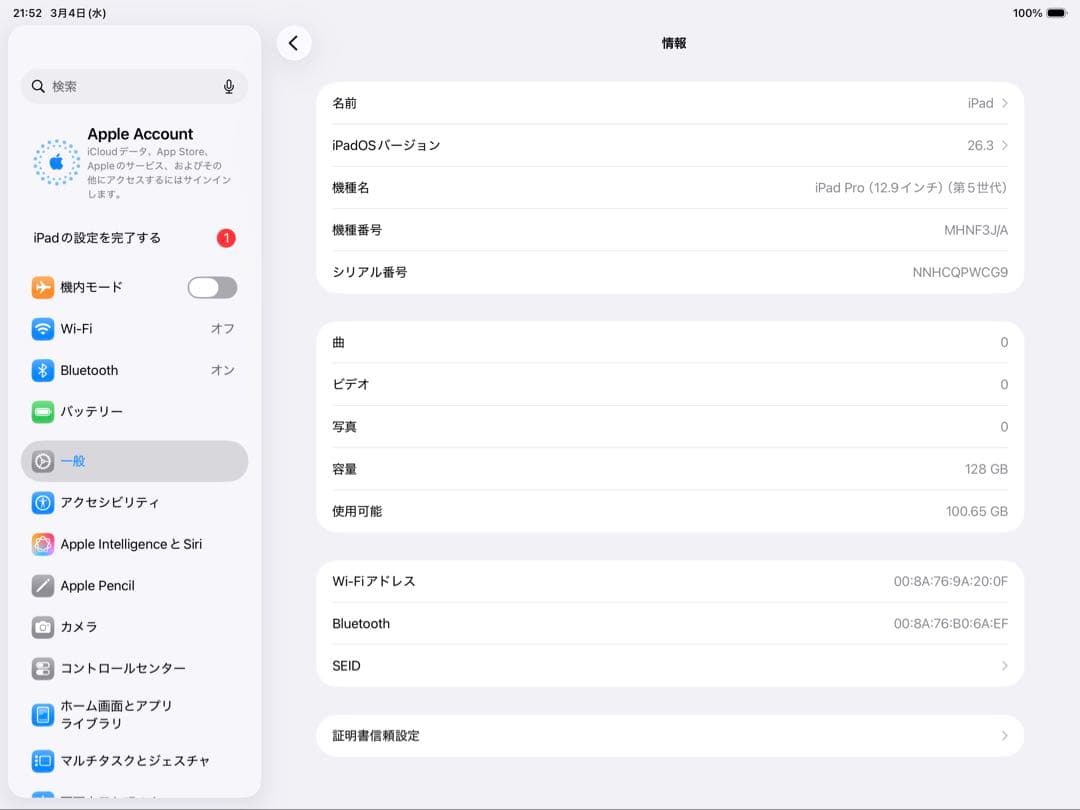Tap the 名前 label

344,103
